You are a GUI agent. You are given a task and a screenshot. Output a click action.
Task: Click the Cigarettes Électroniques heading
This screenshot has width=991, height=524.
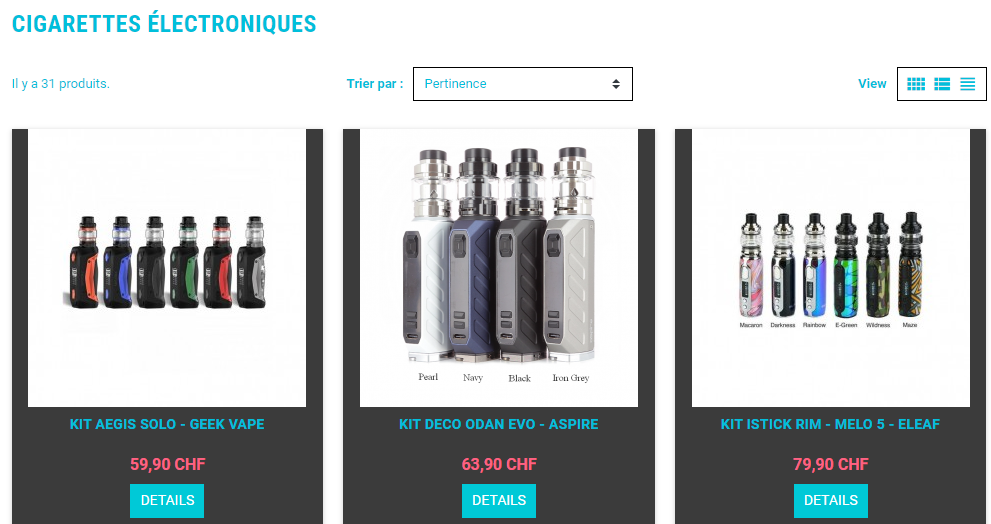click(164, 24)
